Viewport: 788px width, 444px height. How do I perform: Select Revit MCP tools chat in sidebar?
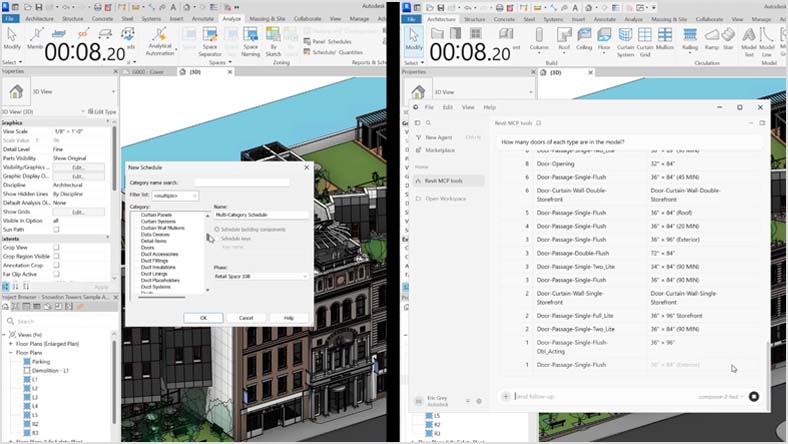pyautogui.click(x=447, y=181)
